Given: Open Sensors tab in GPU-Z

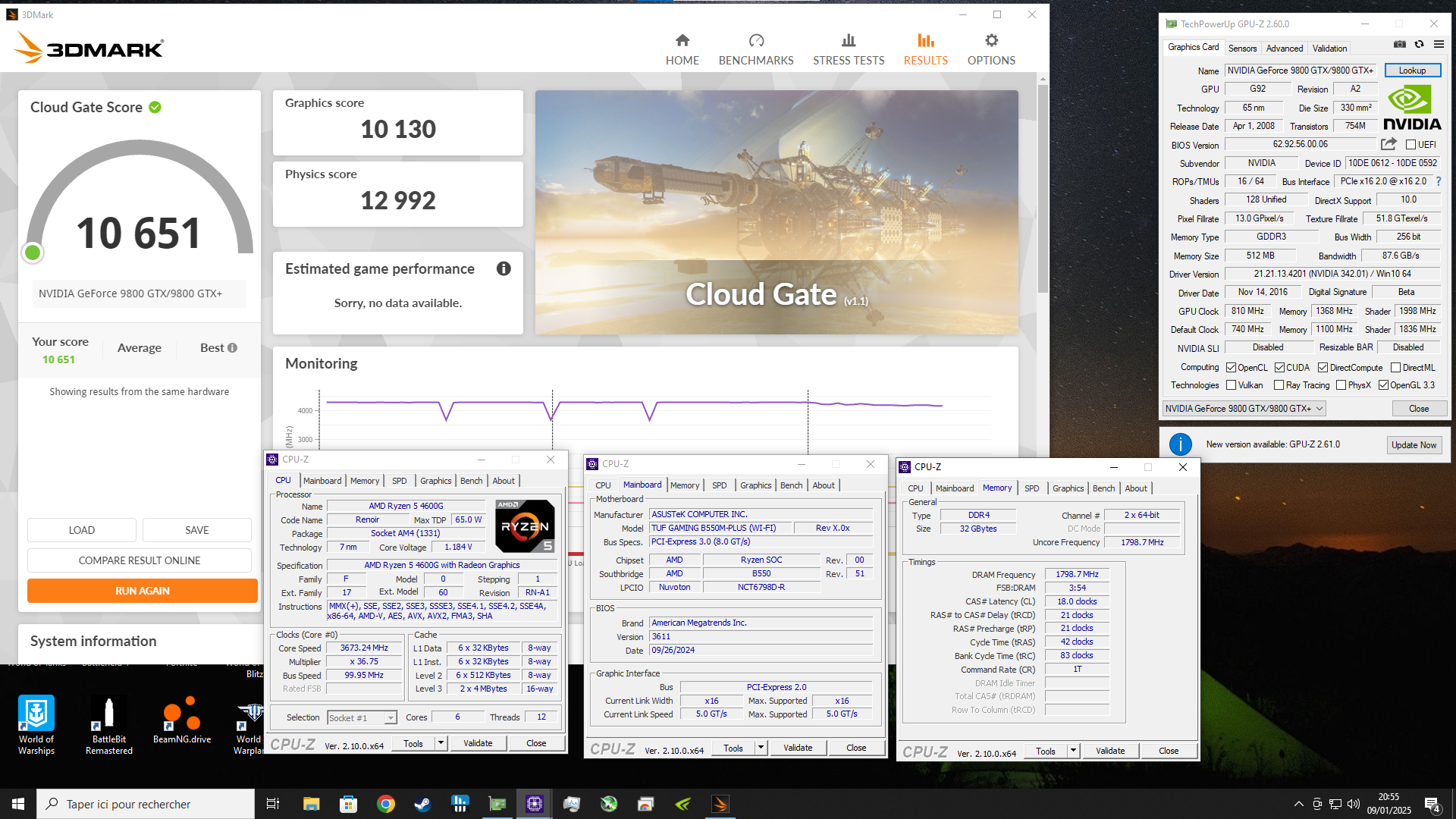Looking at the screenshot, I should (1242, 48).
